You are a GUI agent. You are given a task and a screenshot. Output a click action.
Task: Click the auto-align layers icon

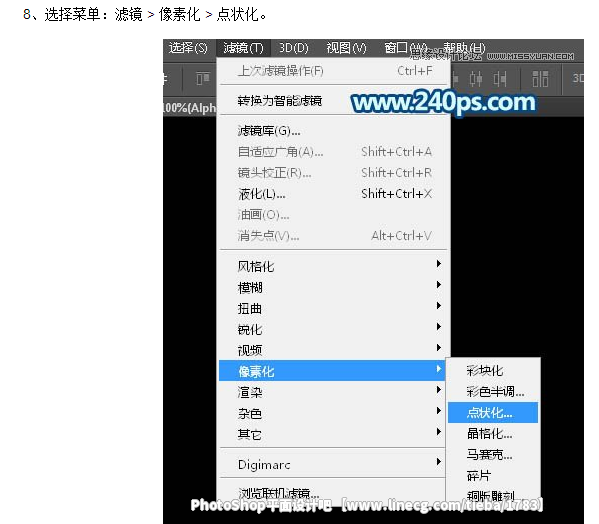[540, 79]
